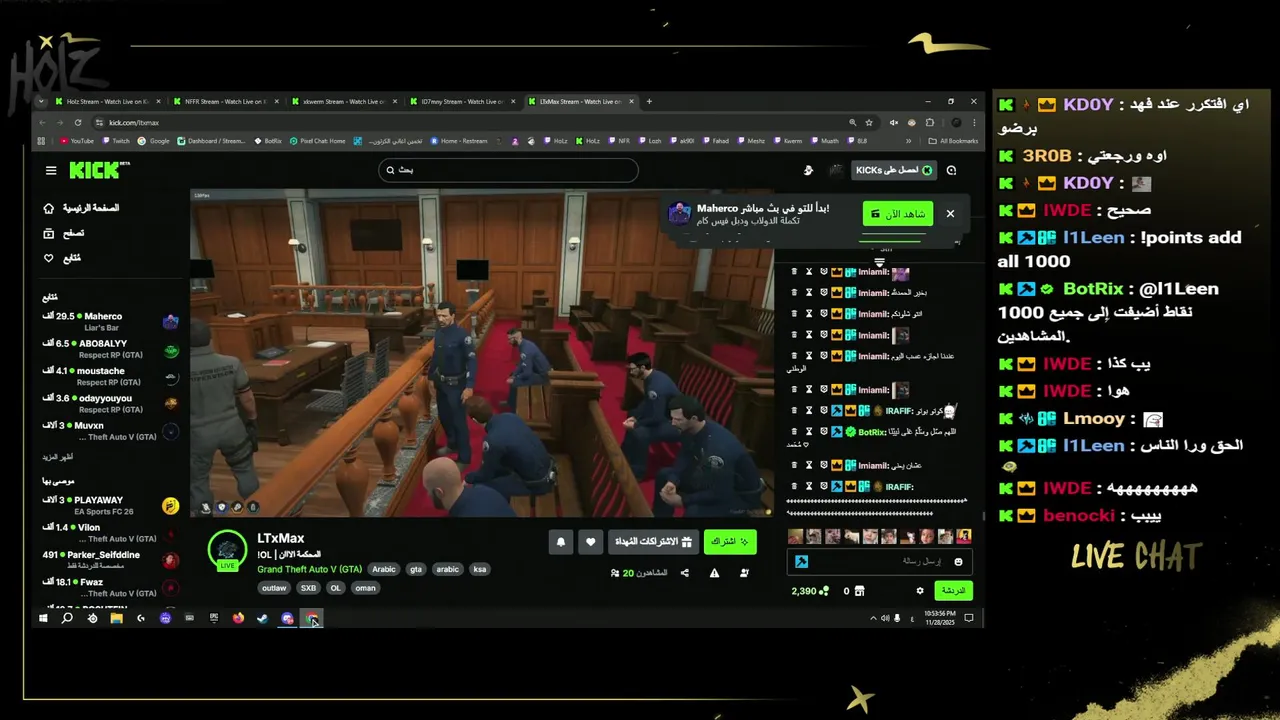Screen dimensions: 1280x720
Task: Switch to the Holz Stream tab
Action: point(108,101)
